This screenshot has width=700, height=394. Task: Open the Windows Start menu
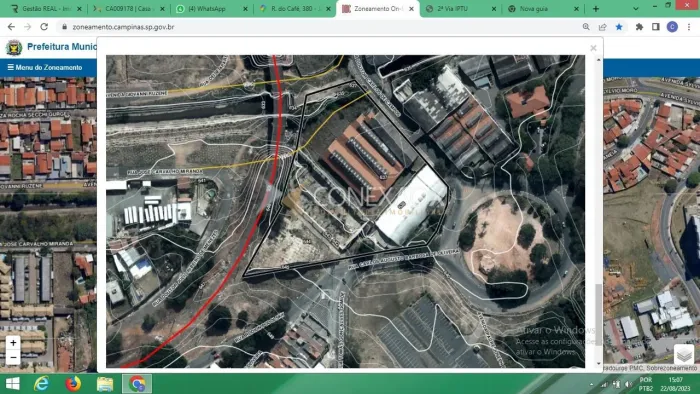(12, 384)
